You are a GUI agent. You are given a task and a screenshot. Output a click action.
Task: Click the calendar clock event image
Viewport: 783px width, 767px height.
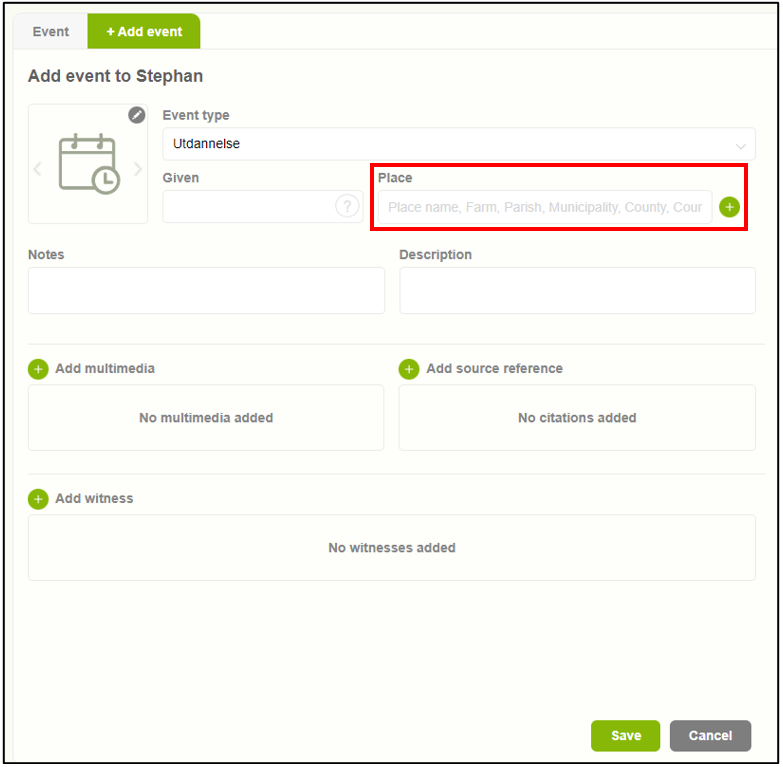(x=88, y=165)
